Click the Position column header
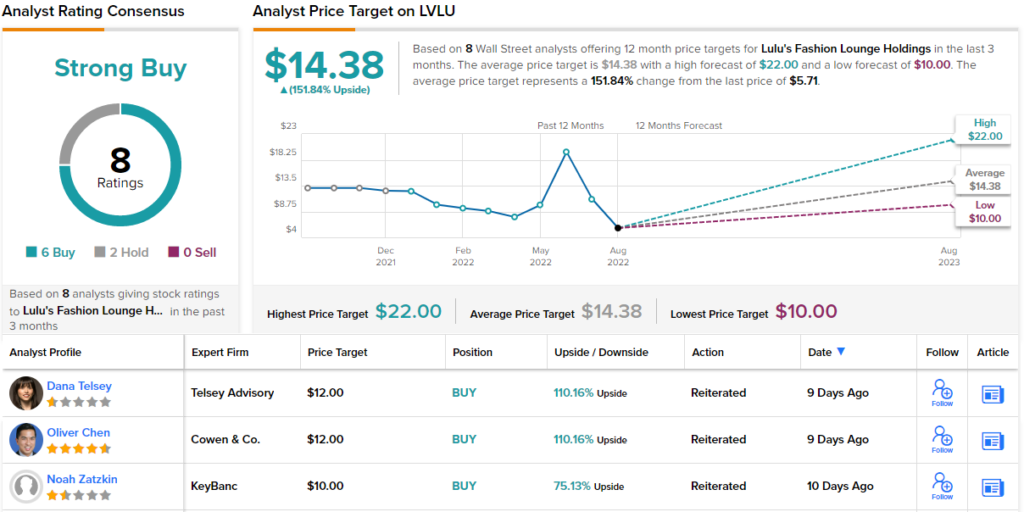Viewport: 1024px width, 512px height. [x=472, y=352]
